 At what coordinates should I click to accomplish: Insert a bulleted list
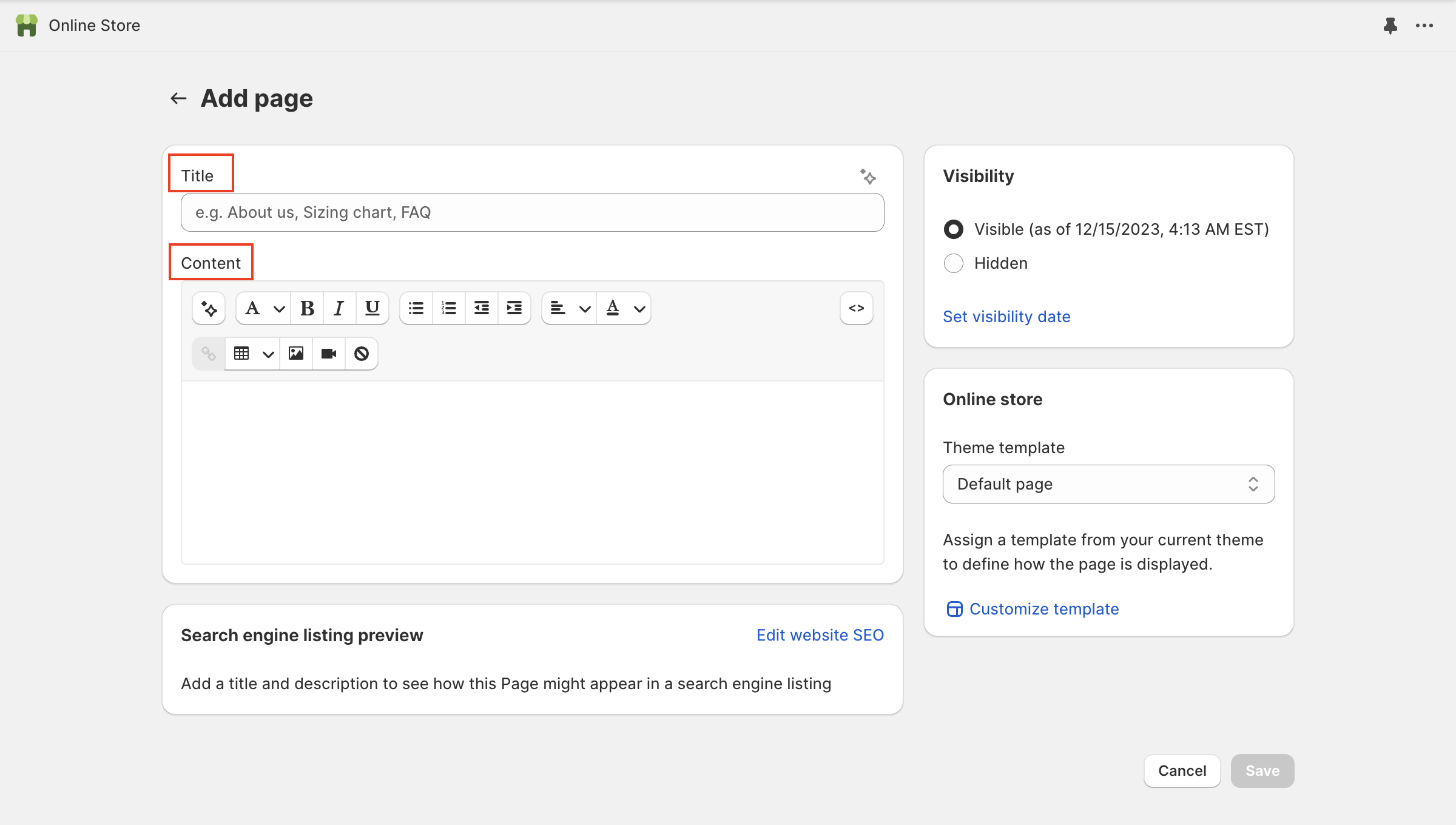[416, 308]
